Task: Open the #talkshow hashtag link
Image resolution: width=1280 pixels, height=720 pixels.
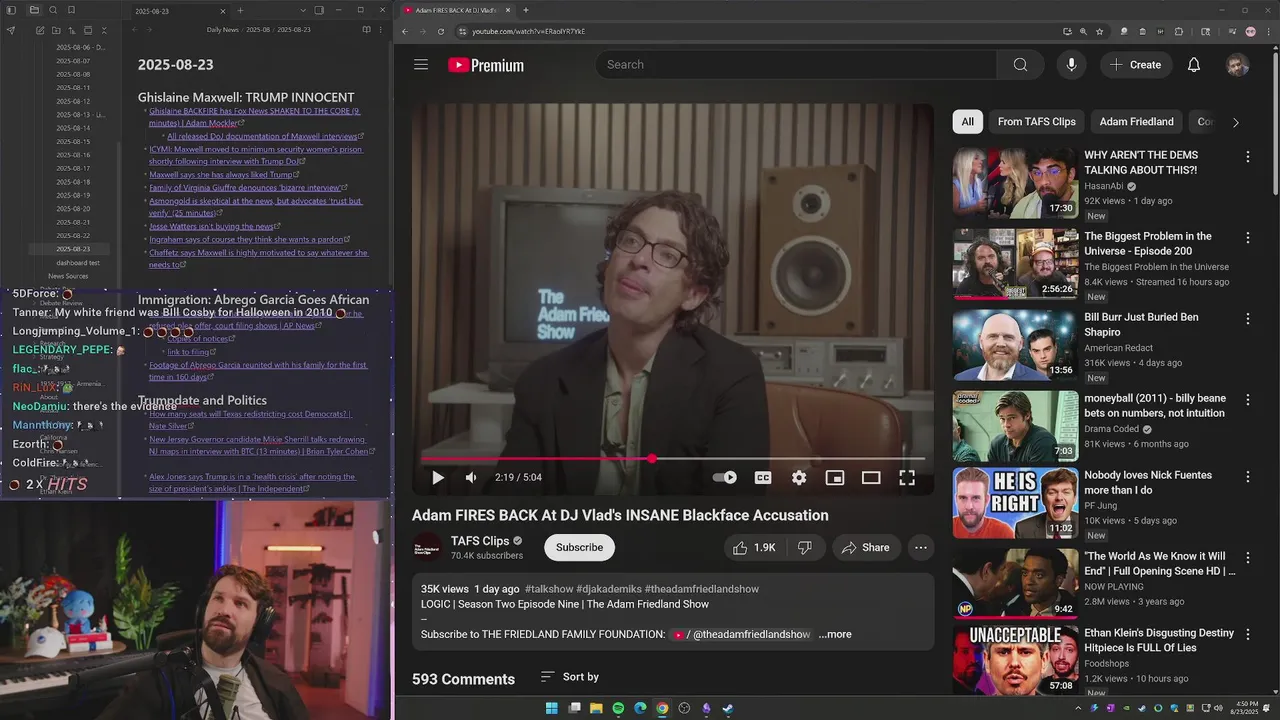Action: pyautogui.click(x=549, y=589)
